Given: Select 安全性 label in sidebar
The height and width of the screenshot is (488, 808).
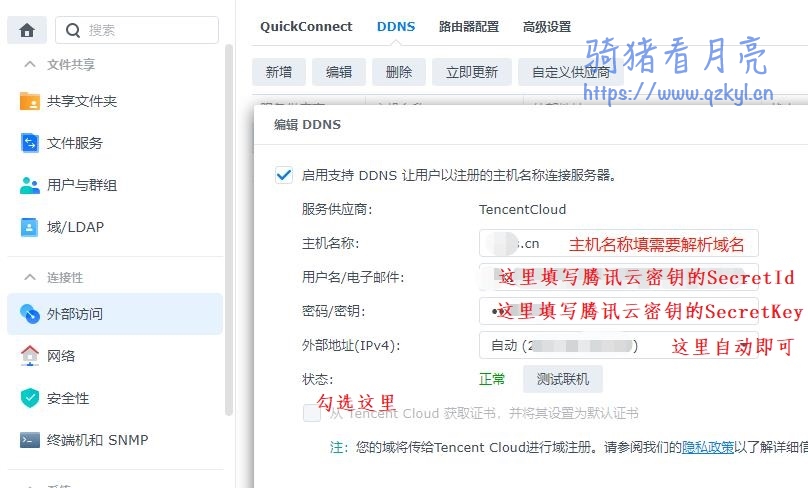Looking at the screenshot, I should click(68, 398).
